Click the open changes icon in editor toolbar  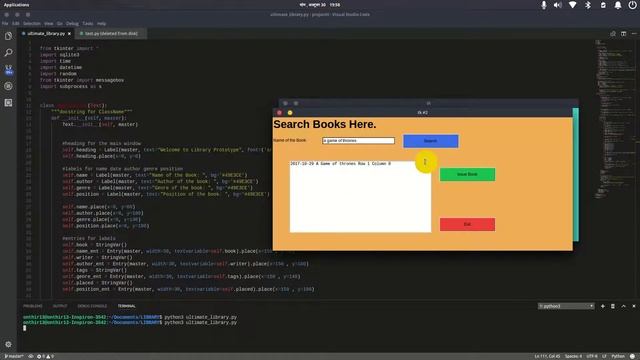(613, 33)
